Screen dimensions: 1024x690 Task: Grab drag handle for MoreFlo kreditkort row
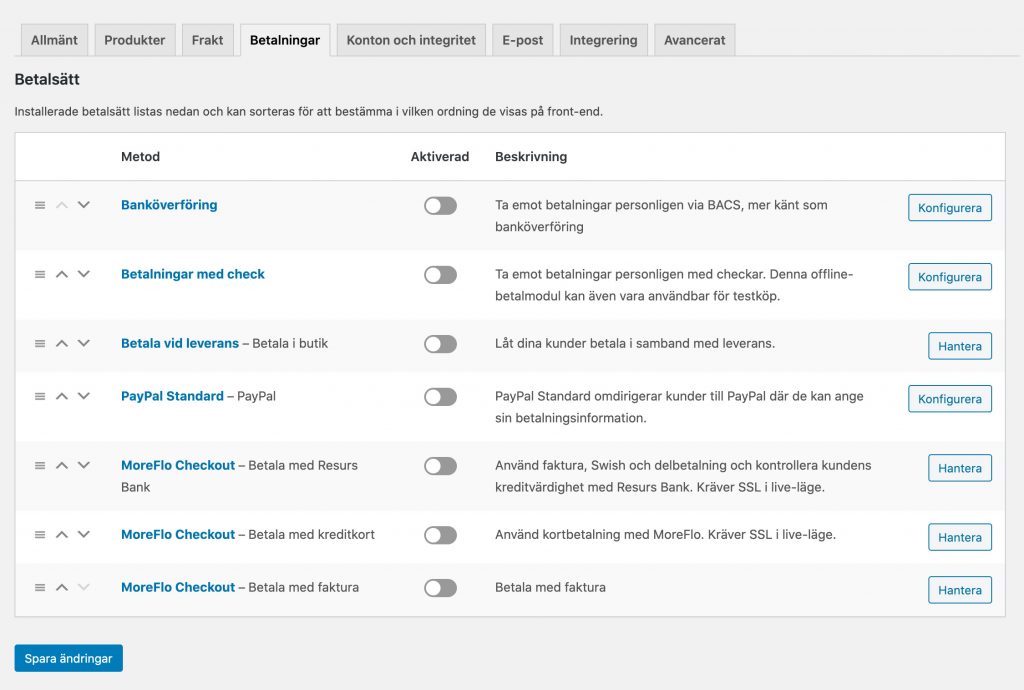pos(40,535)
